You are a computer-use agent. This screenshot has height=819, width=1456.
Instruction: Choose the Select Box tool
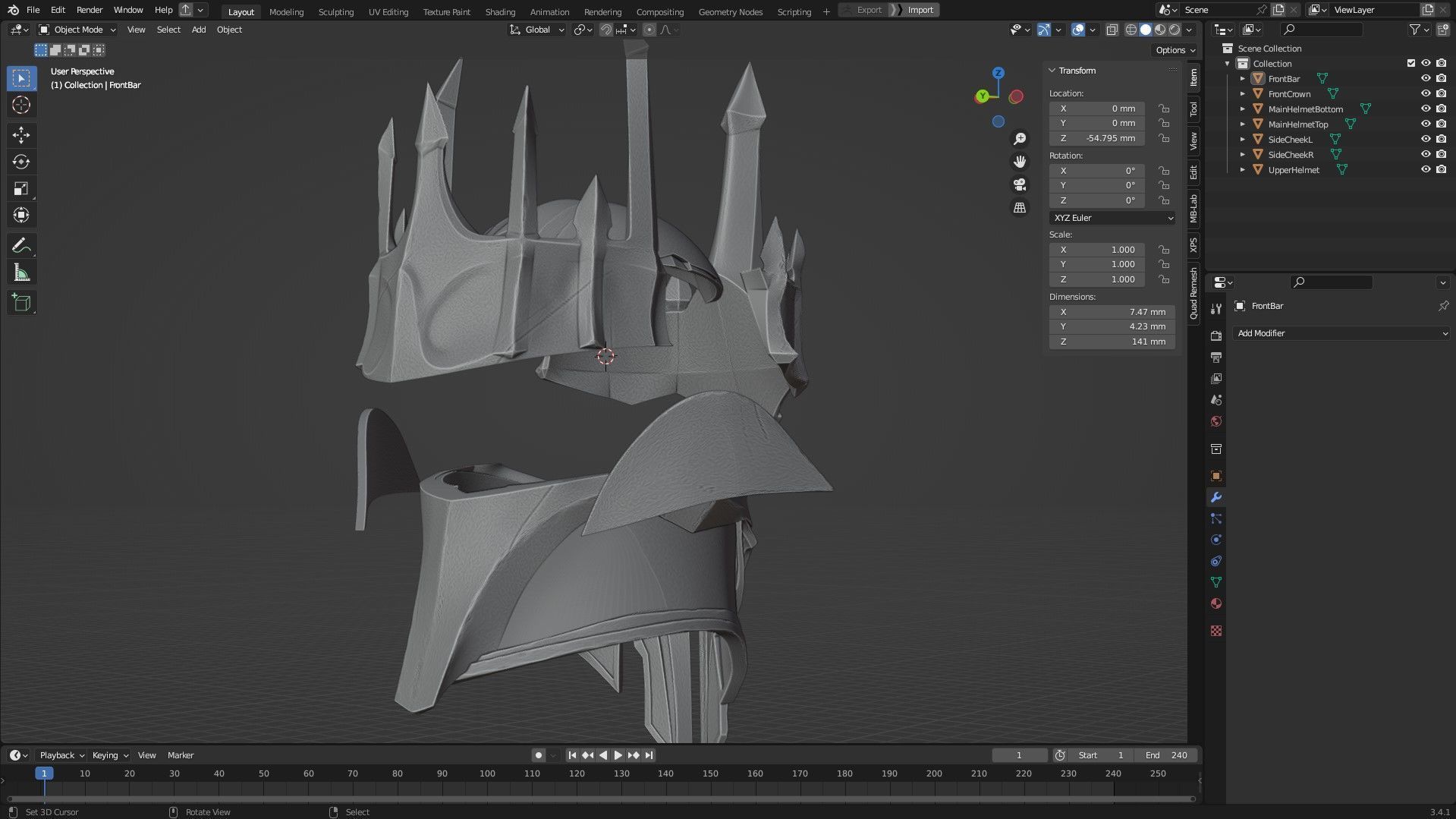21,78
